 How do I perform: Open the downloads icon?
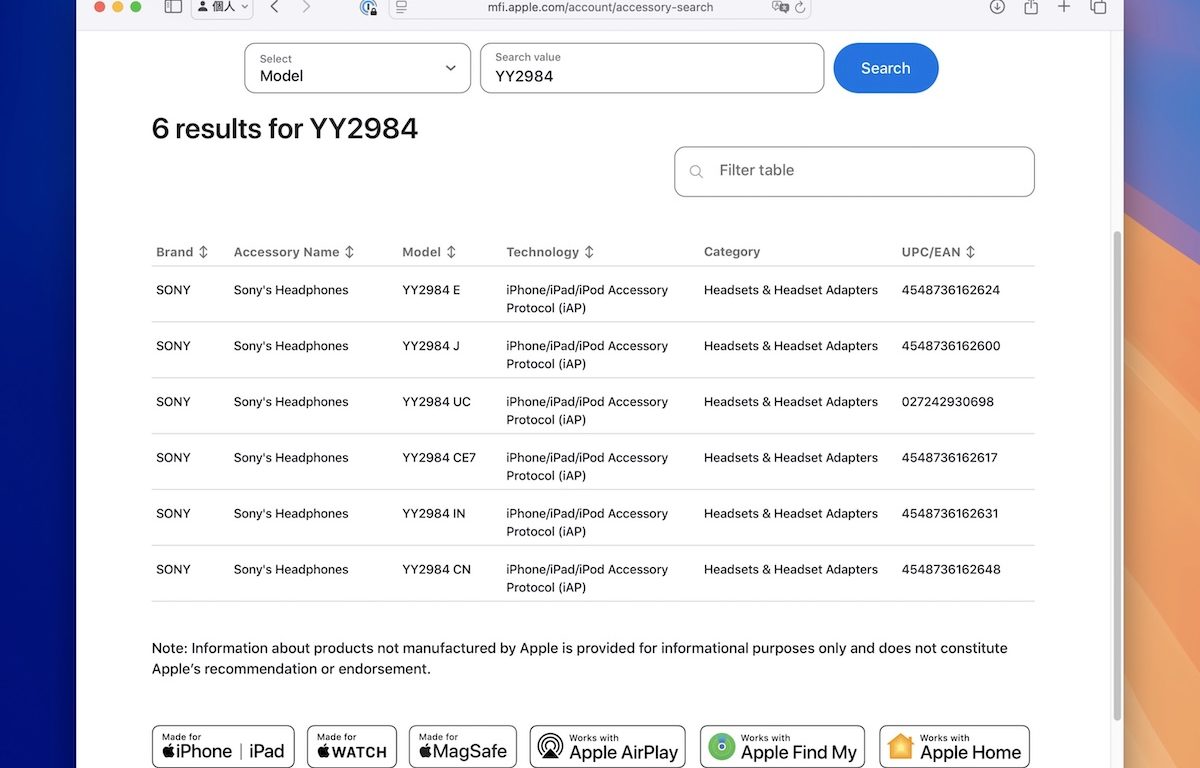[997, 7]
